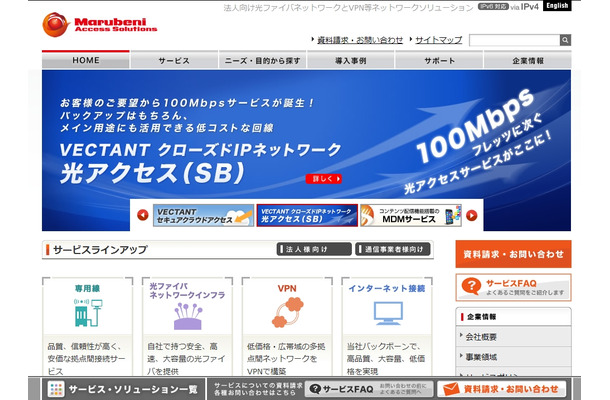Filter lineup by 通信事業者様向け

393,249
